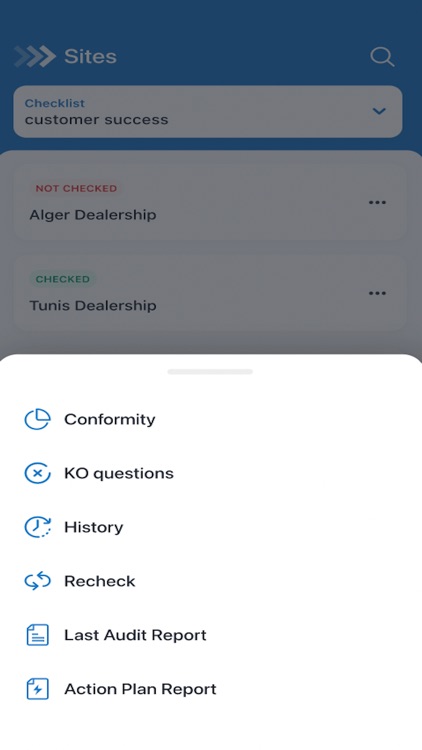Open the Action Plan Report
Viewport: 422px width, 750px height.
point(211,689)
